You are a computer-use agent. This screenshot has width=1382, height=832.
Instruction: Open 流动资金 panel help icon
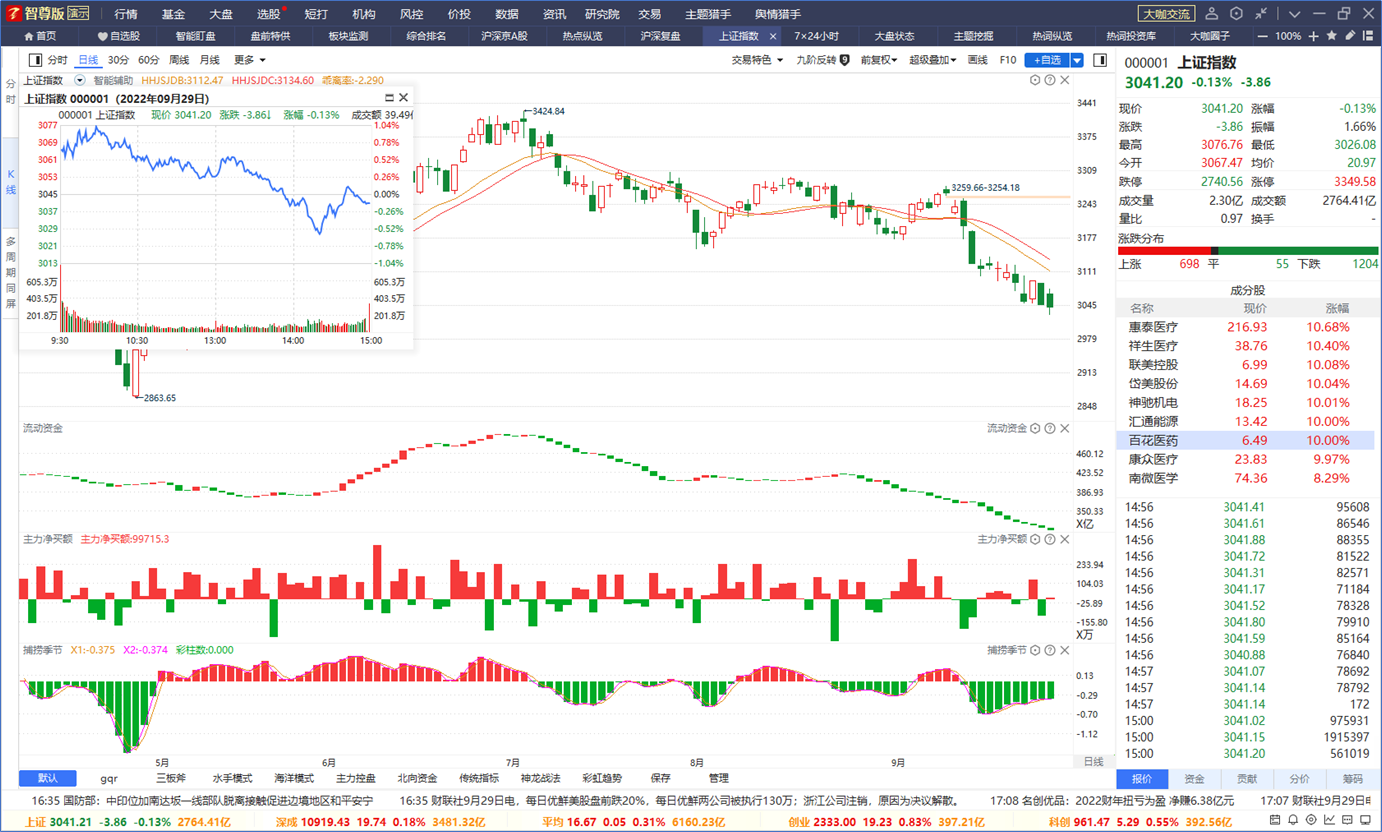pyautogui.click(x=1049, y=428)
